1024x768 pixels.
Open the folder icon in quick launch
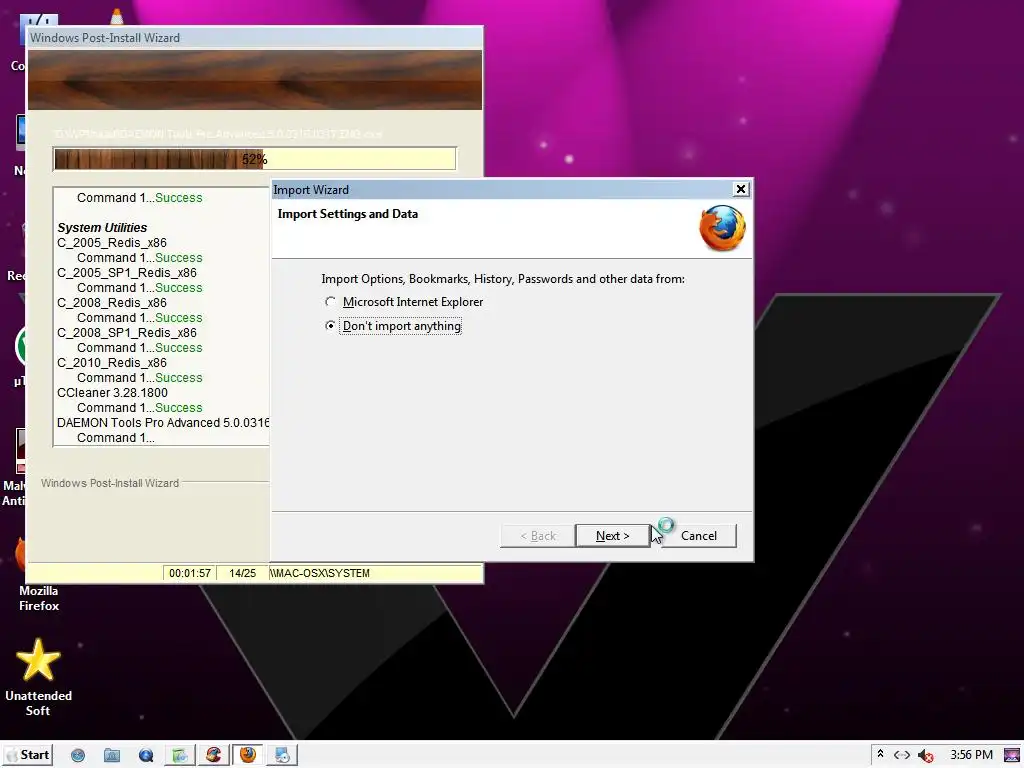(112, 756)
